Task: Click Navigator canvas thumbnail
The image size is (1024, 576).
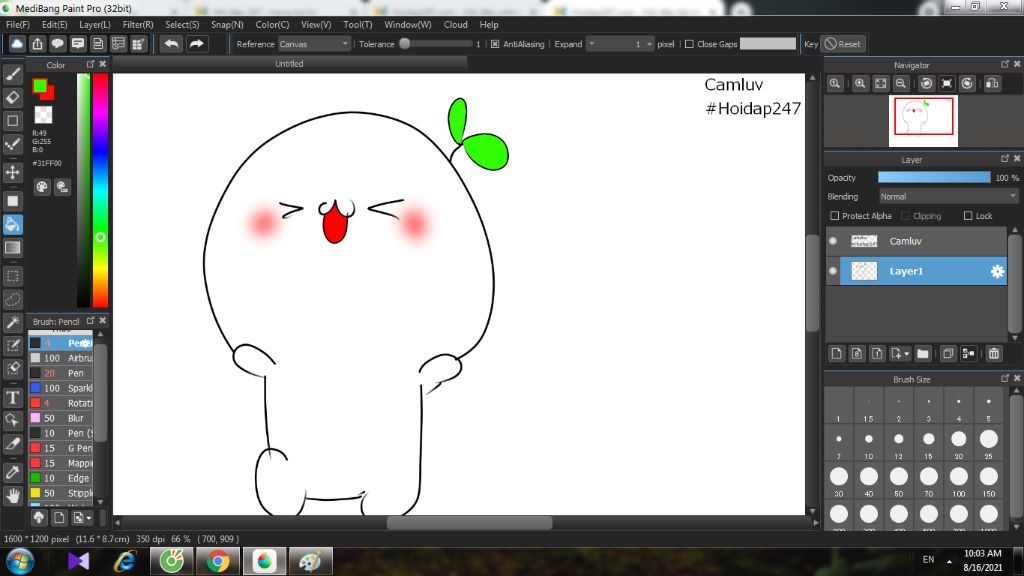Action: (x=923, y=121)
